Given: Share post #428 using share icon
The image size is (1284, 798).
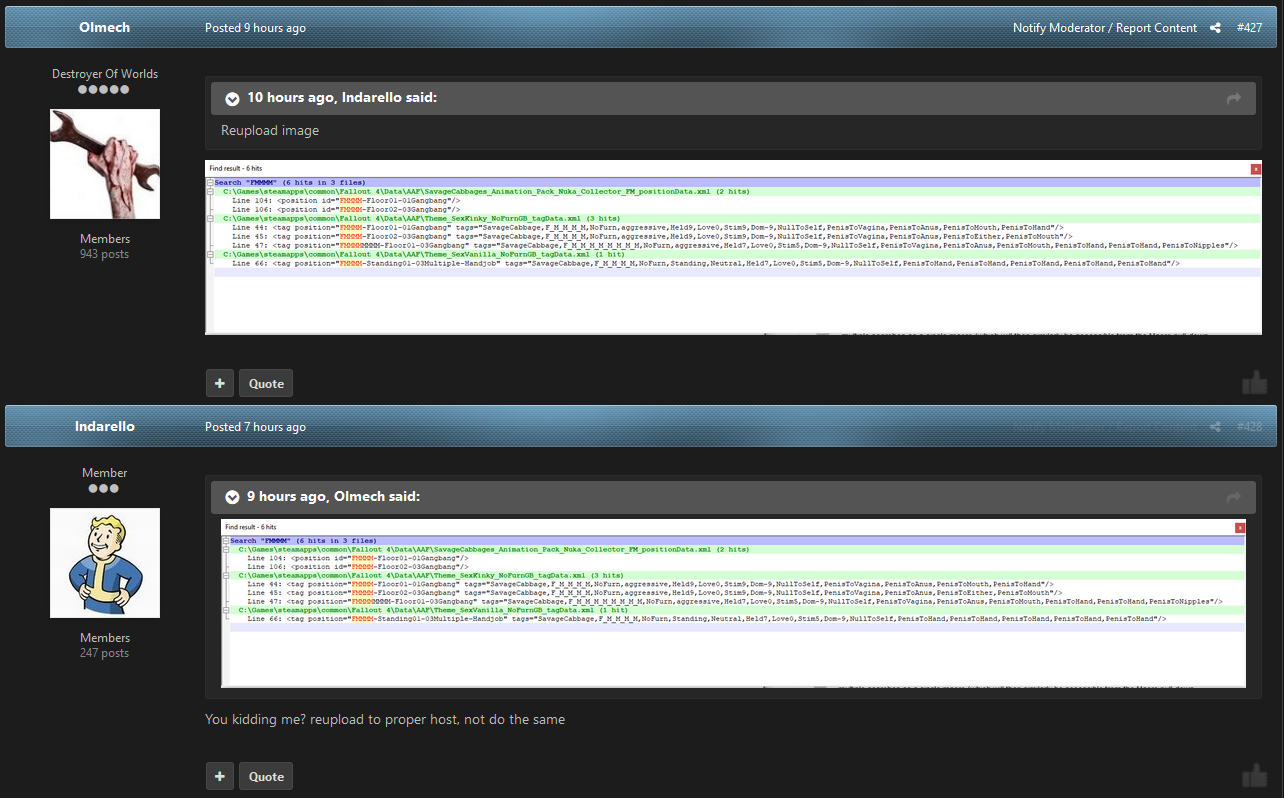Looking at the screenshot, I should tap(1215, 427).
